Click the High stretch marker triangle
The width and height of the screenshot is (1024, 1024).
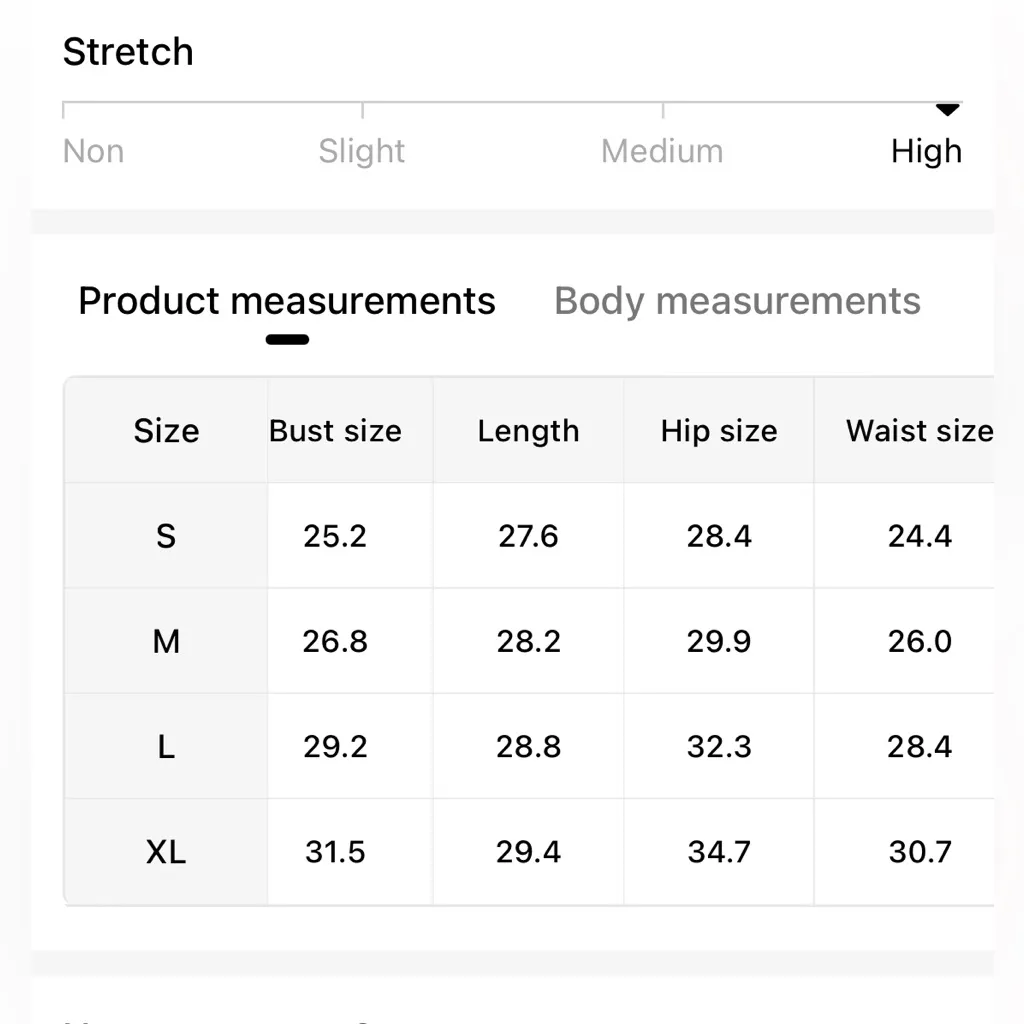947,110
